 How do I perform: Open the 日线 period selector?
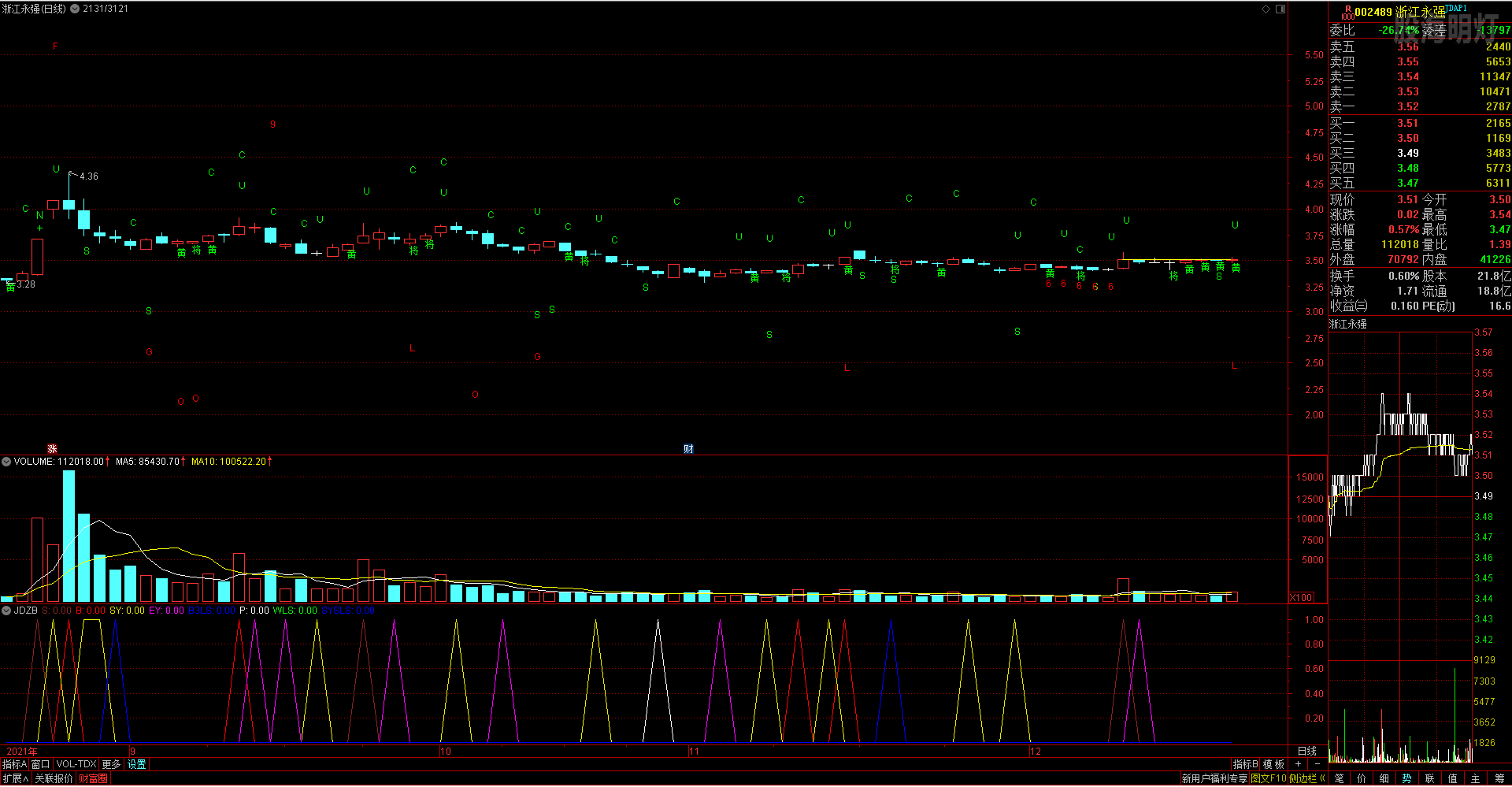(1307, 751)
